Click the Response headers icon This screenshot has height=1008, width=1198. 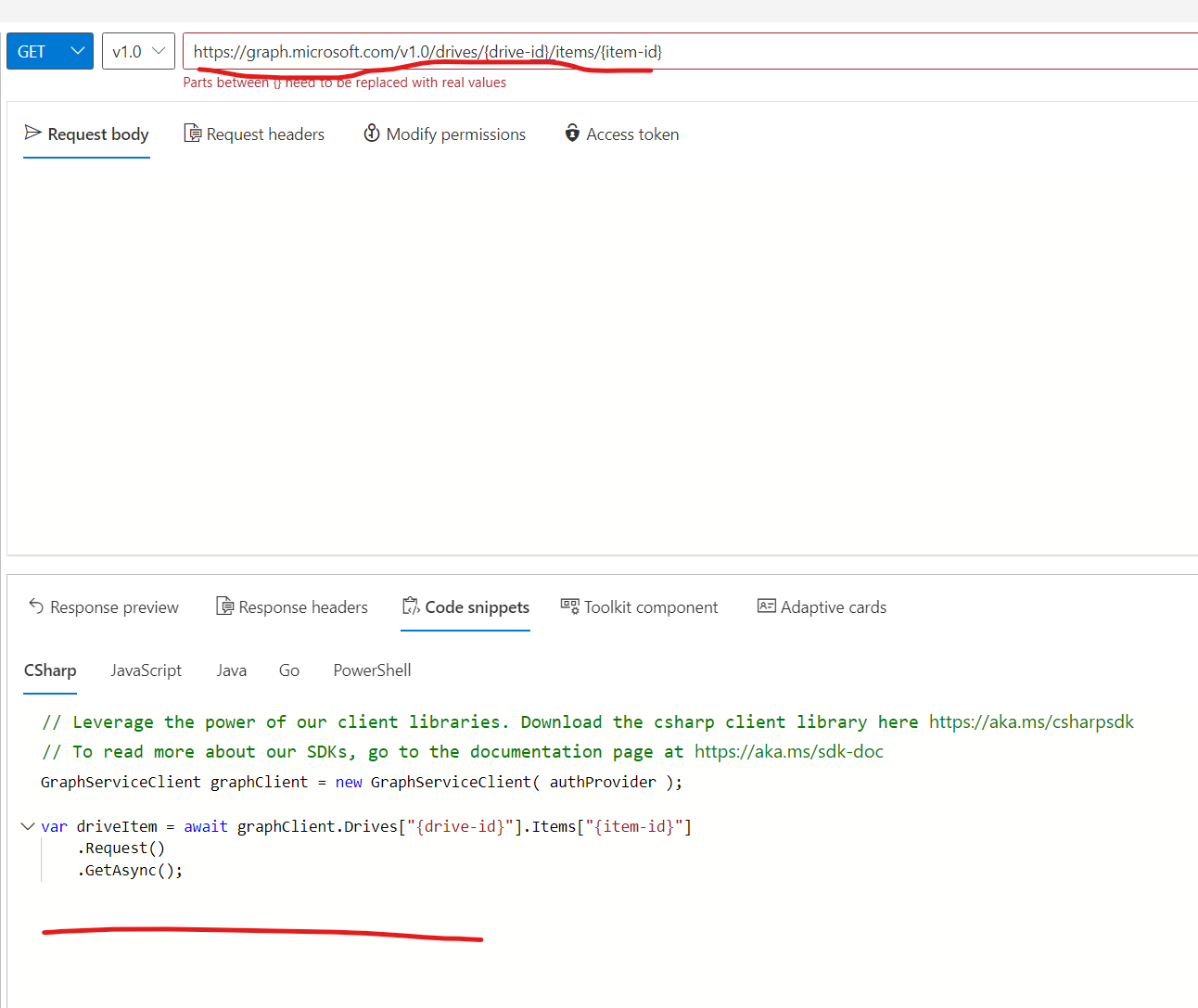click(225, 606)
